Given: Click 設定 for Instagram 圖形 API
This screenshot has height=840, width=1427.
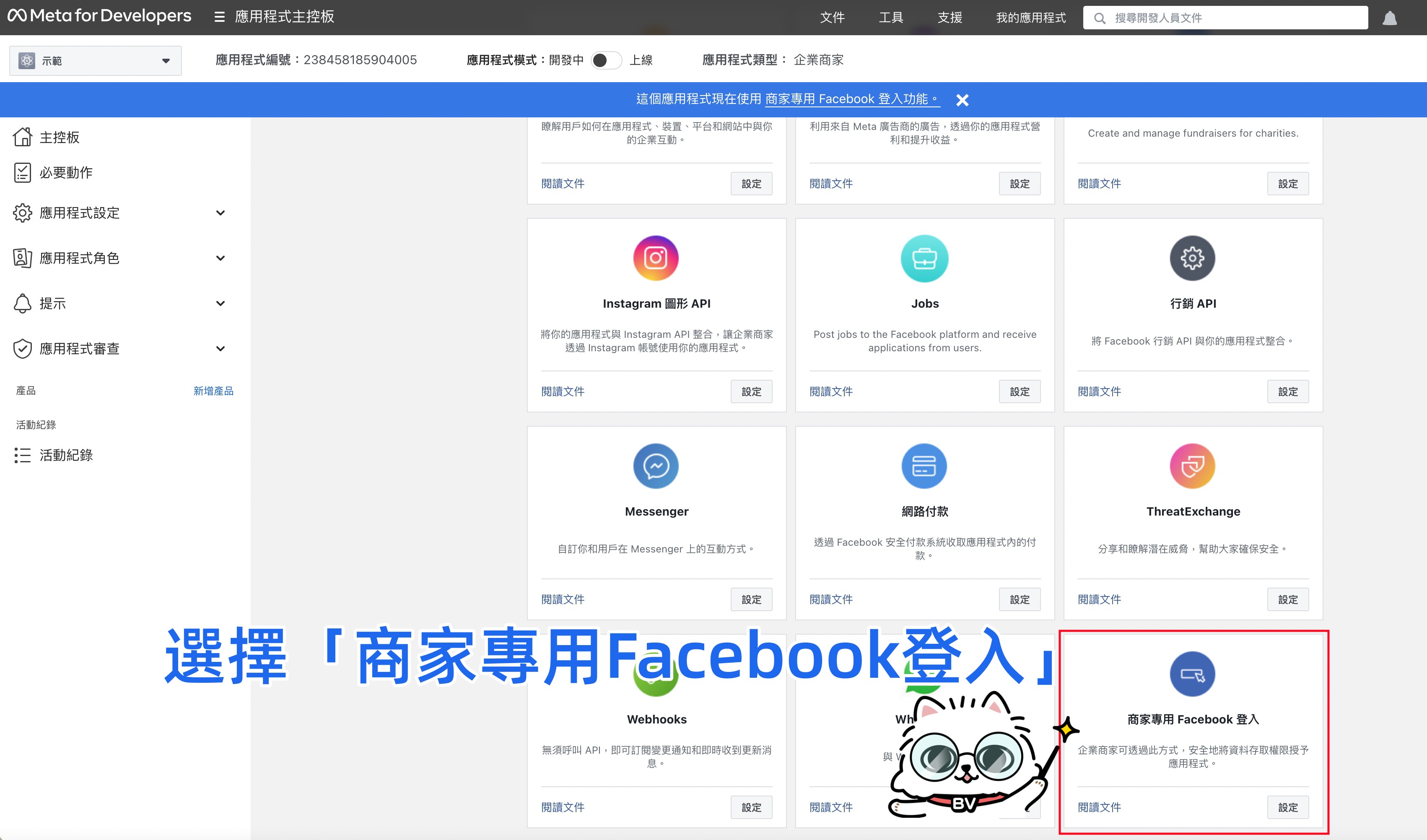Looking at the screenshot, I should pyautogui.click(x=752, y=391).
